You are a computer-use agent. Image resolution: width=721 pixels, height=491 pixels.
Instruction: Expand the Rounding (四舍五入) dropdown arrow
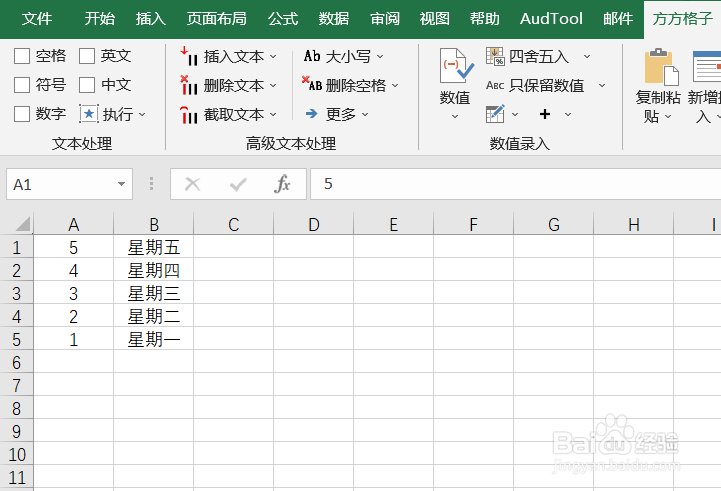click(x=587, y=56)
